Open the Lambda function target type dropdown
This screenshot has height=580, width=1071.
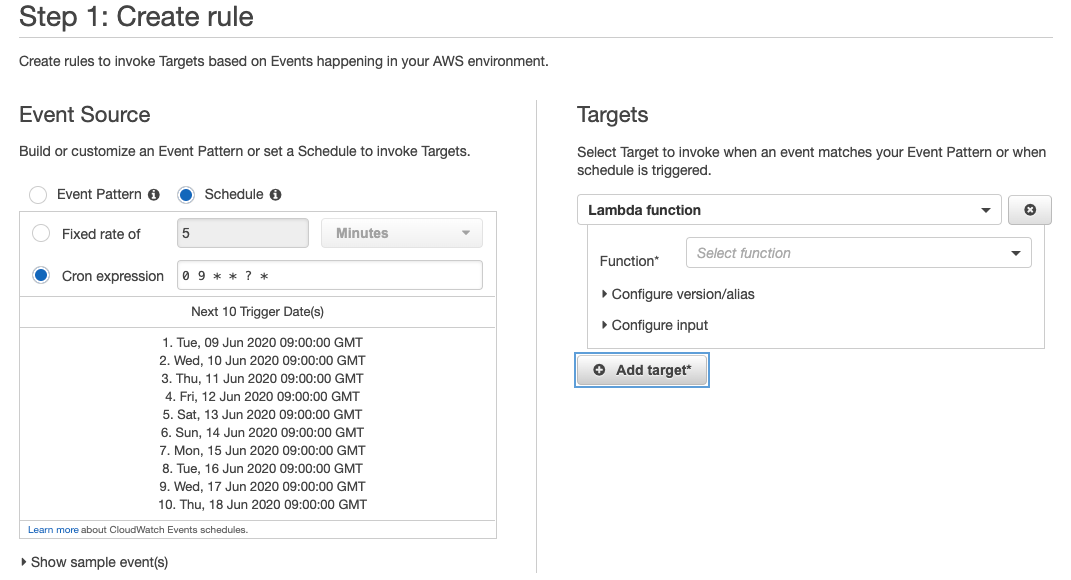pos(789,209)
